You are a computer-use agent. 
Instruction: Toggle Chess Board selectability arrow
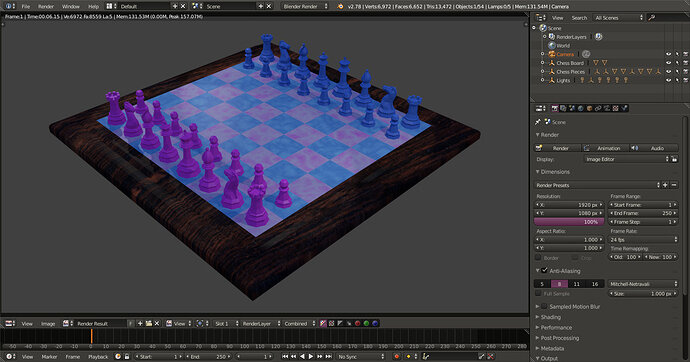tap(677, 63)
